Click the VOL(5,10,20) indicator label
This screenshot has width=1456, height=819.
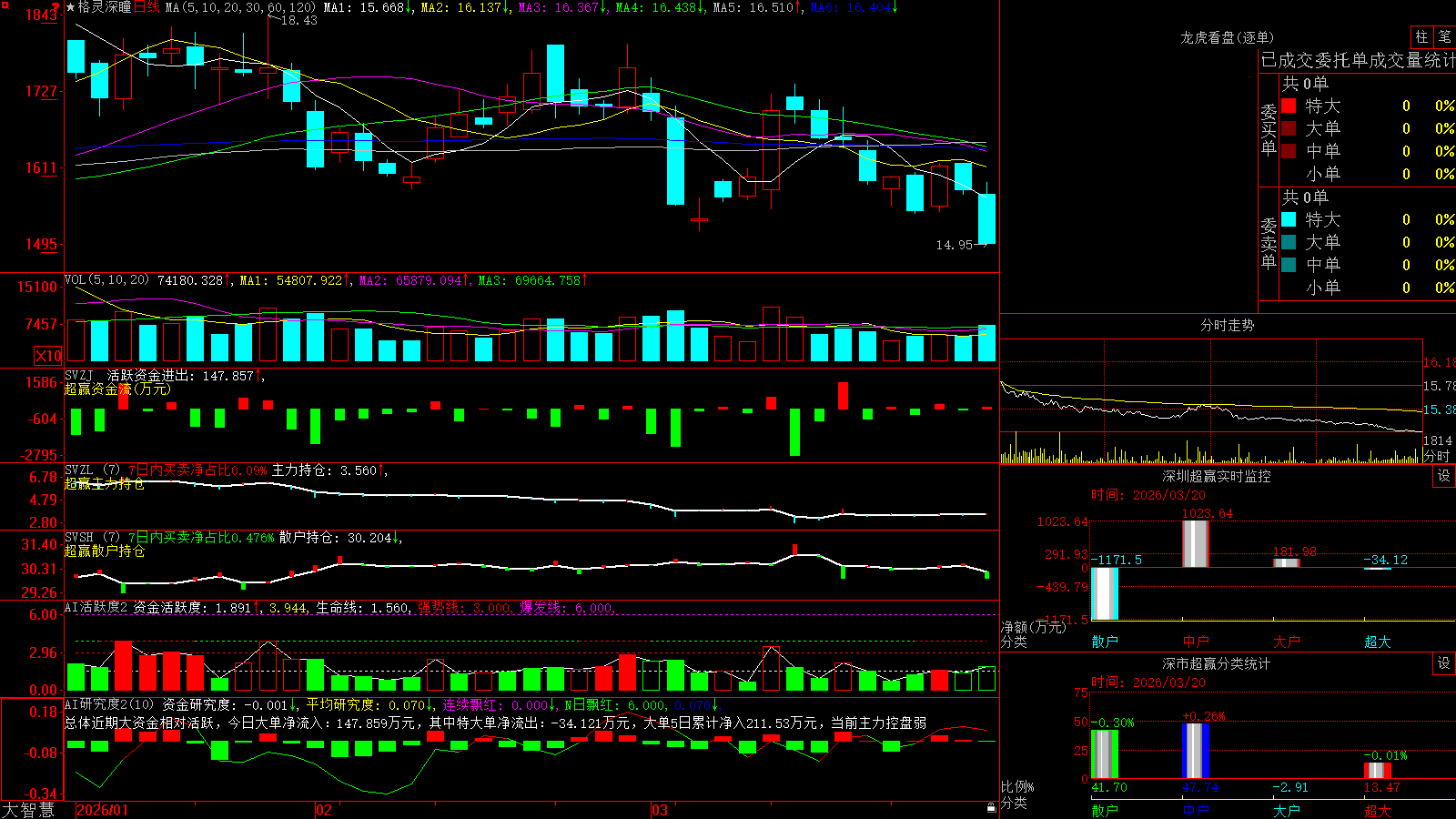(106, 280)
